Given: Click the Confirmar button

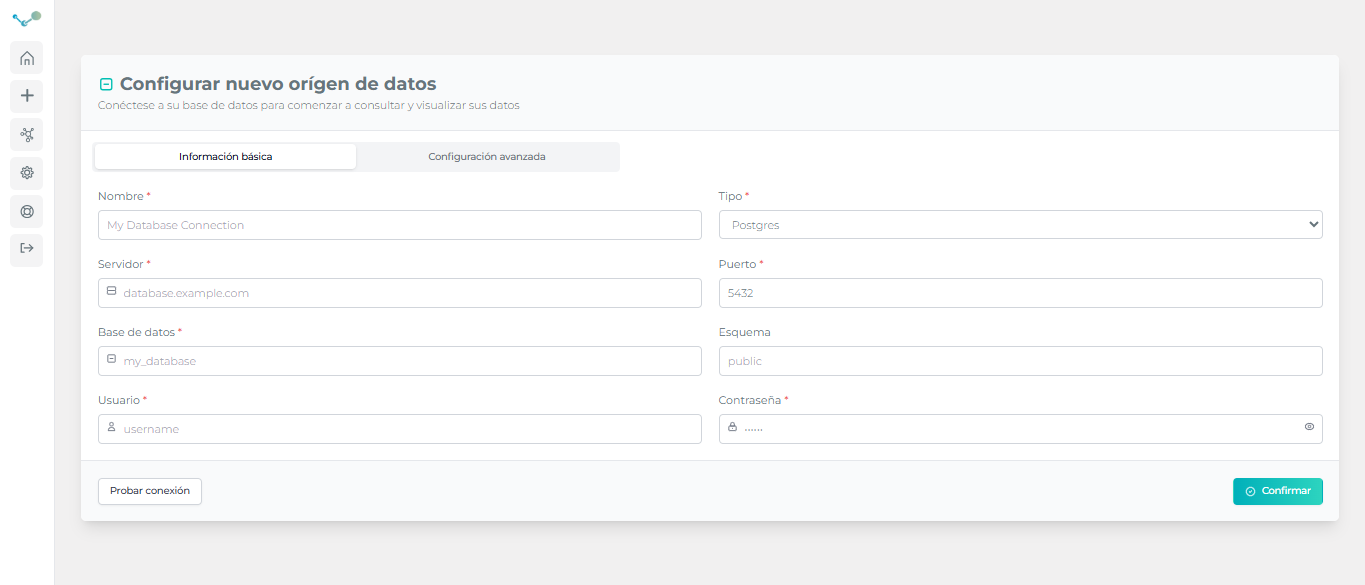Looking at the screenshot, I should [1277, 491].
